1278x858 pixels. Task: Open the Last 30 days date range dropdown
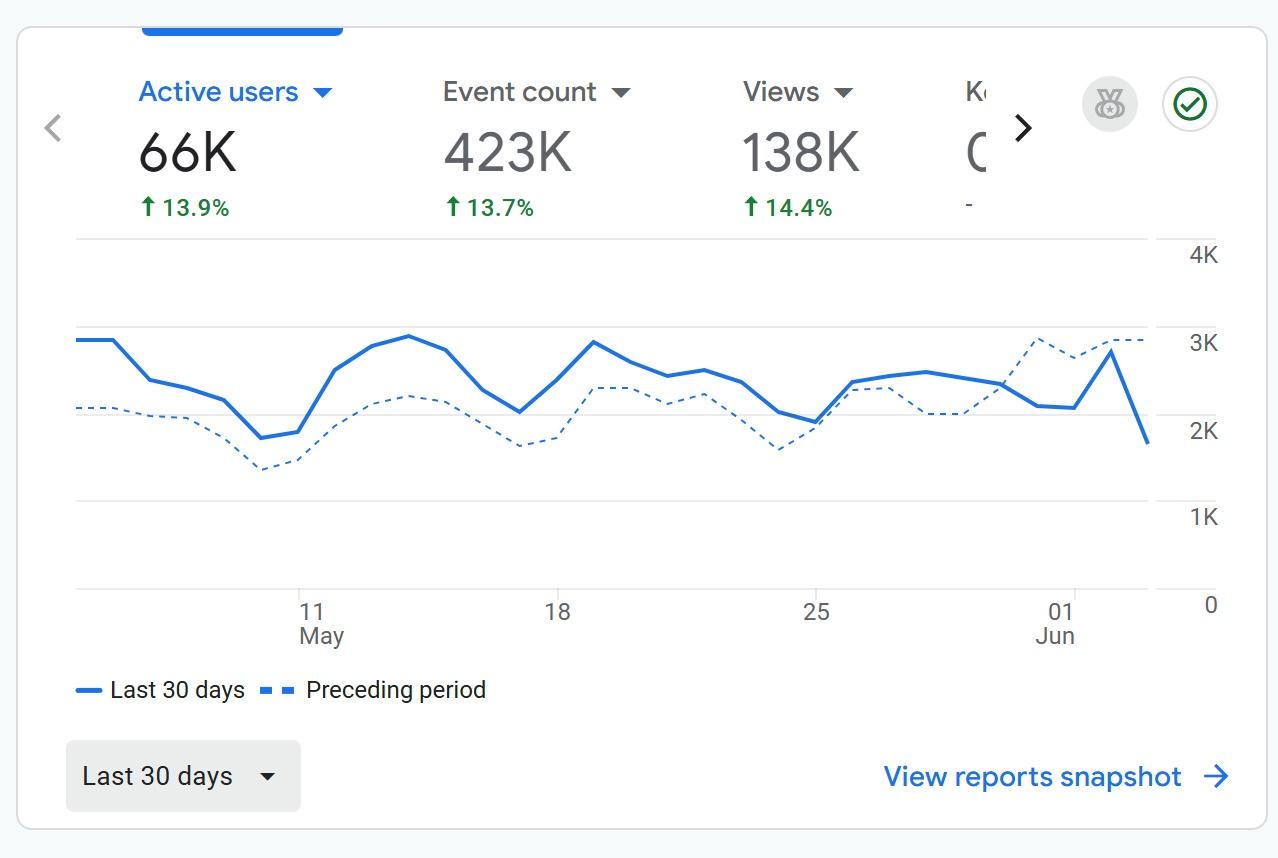pyautogui.click(x=183, y=776)
